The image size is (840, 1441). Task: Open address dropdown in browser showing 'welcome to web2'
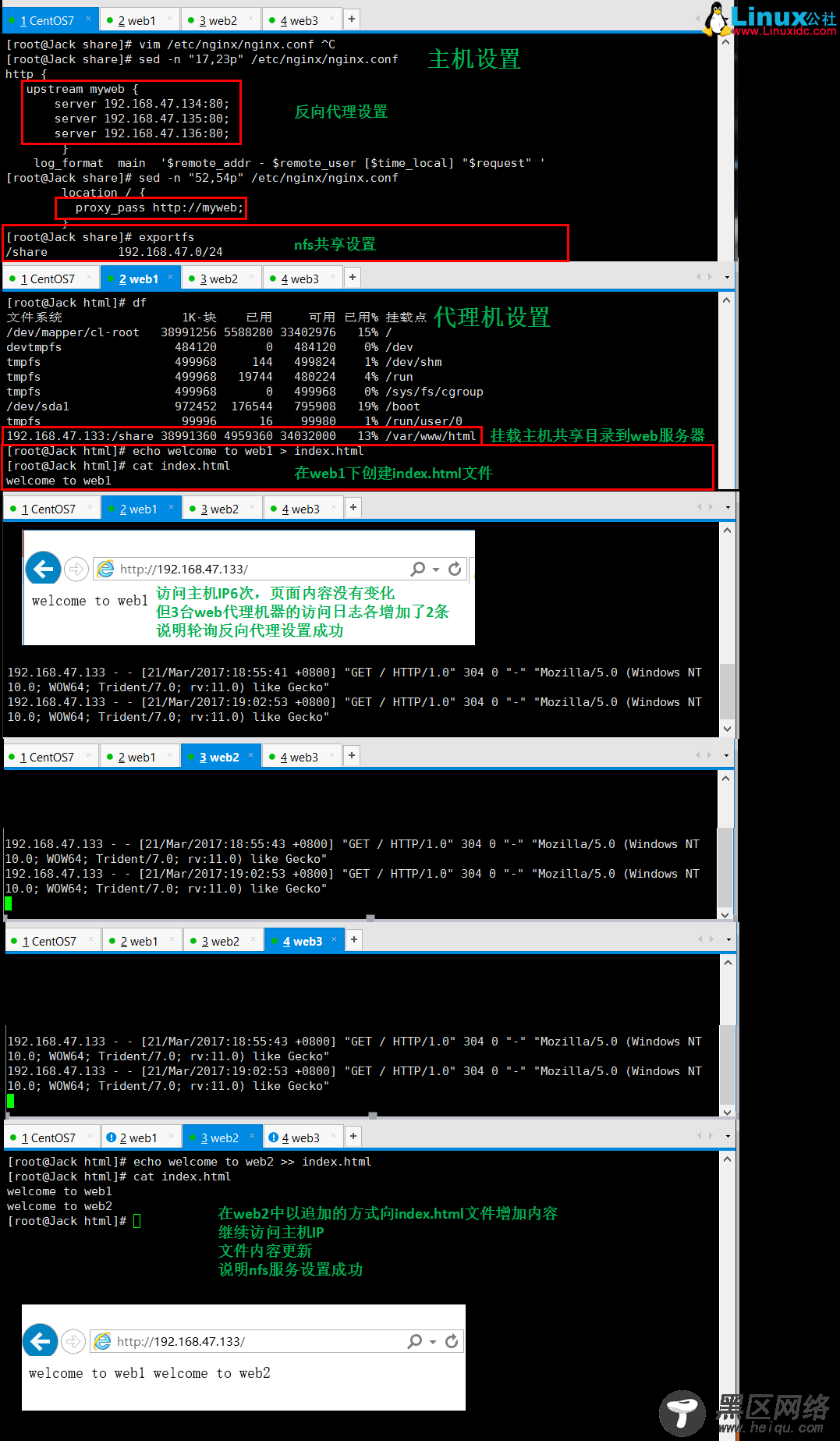433,1342
